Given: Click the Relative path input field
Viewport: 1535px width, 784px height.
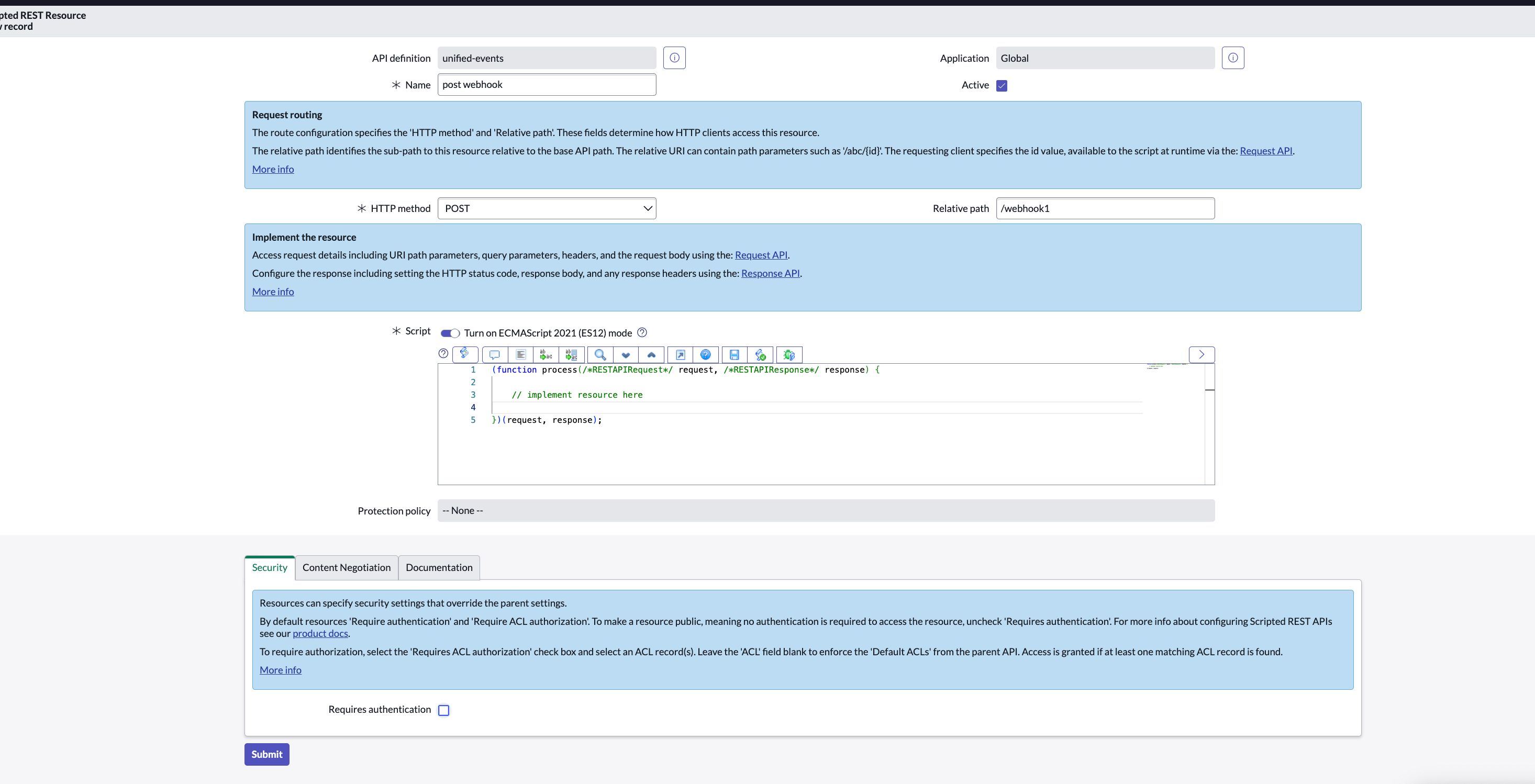Looking at the screenshot, I should coord(1105,208).
